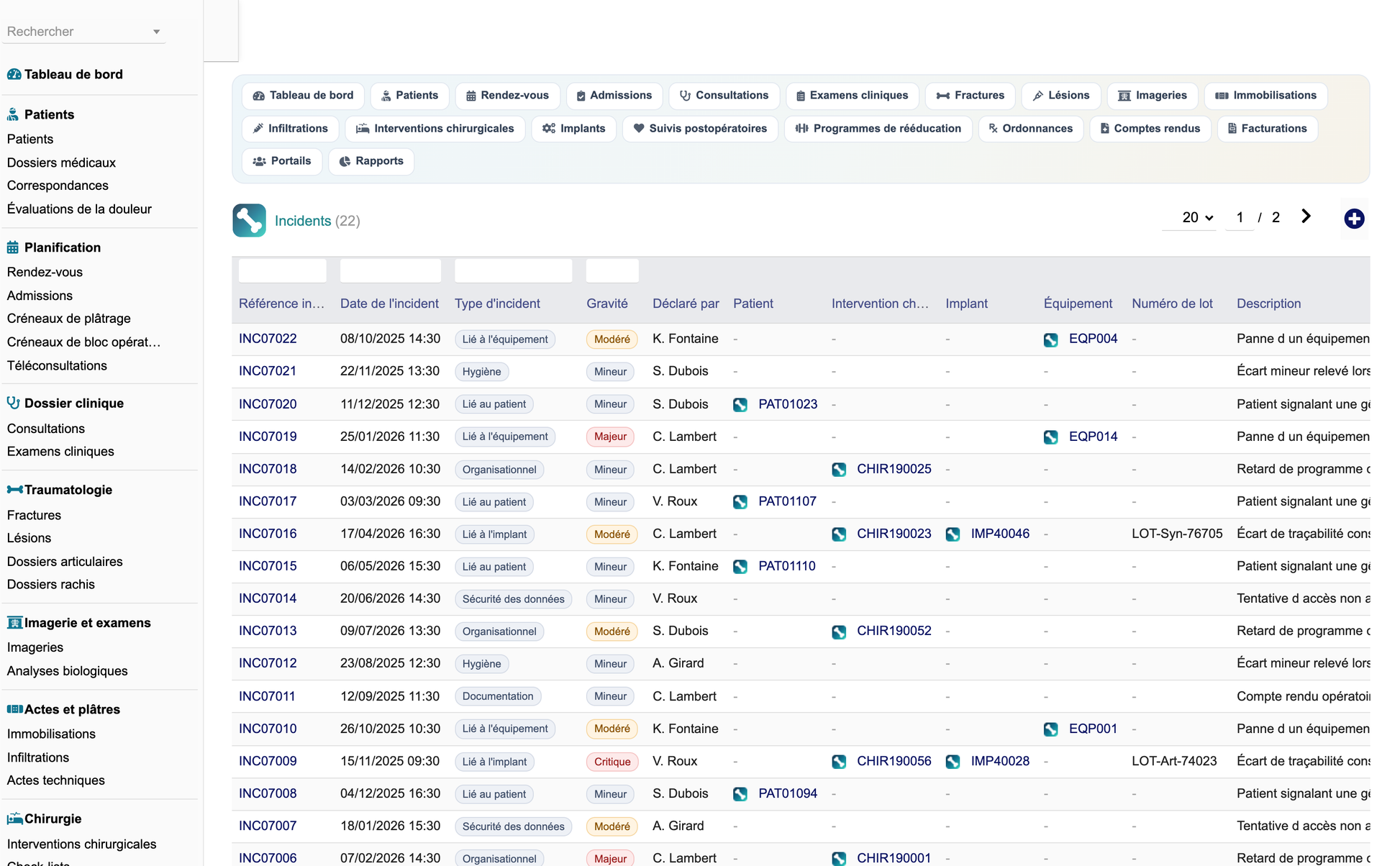Viewport: 1400px width, 866px height.
Task: Click Traumatologie bone icon in sidebar
Action: pyautogui.click(x=14, y=490)
